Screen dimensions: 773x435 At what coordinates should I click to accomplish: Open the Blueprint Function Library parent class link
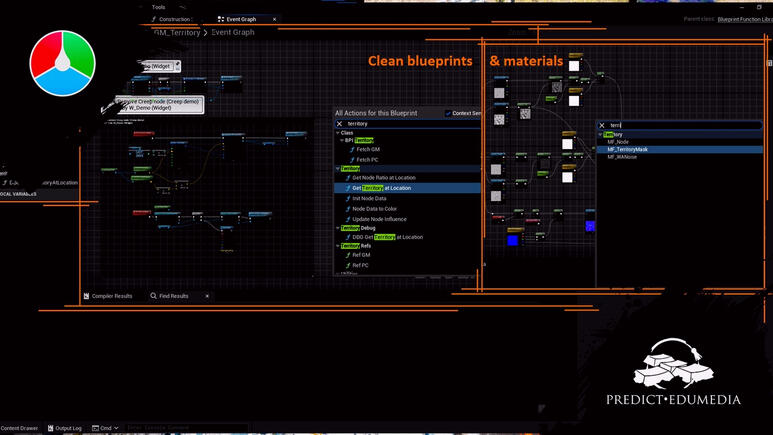[745, 19]
